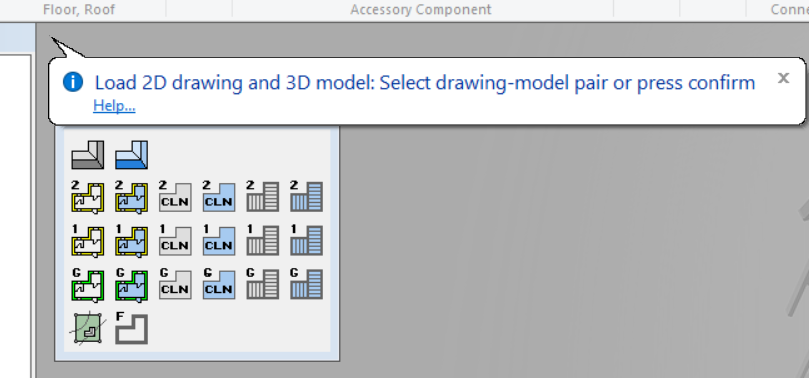809x378 pixels.
Task: Open gray 1st floor framing grid icon
Action: point(263,240)
